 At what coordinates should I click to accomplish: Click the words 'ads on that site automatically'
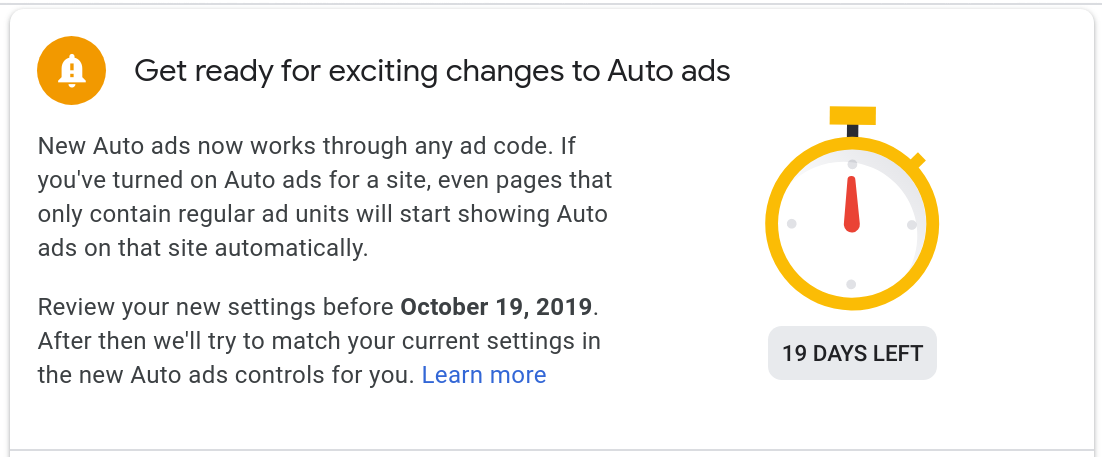click(202, 248)
